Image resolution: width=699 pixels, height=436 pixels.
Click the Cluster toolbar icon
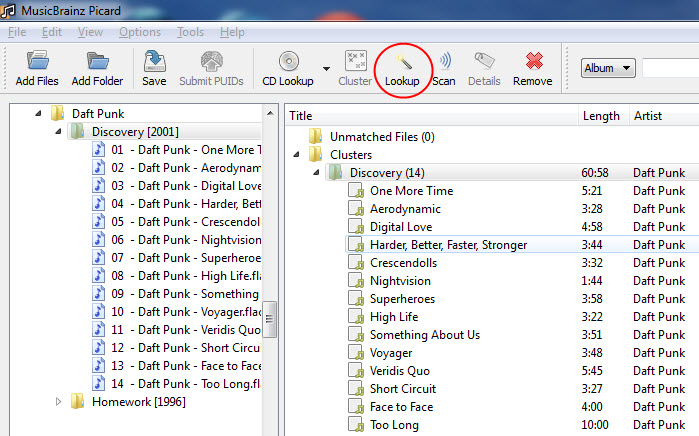[x=355, y=60]
